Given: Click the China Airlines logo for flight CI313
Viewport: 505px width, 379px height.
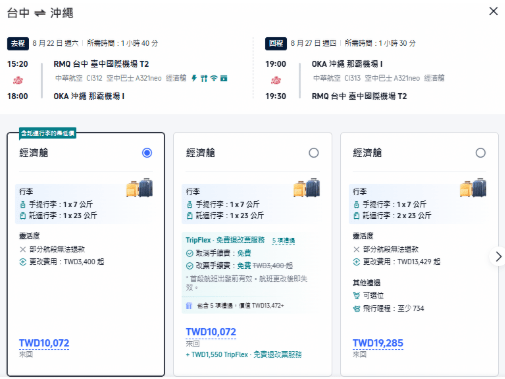Looking at the screenshot, I should click(276, 80).
